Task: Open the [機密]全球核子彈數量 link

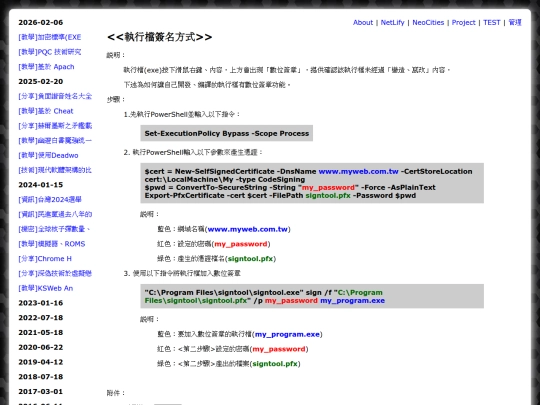Action: pos(54,229)
